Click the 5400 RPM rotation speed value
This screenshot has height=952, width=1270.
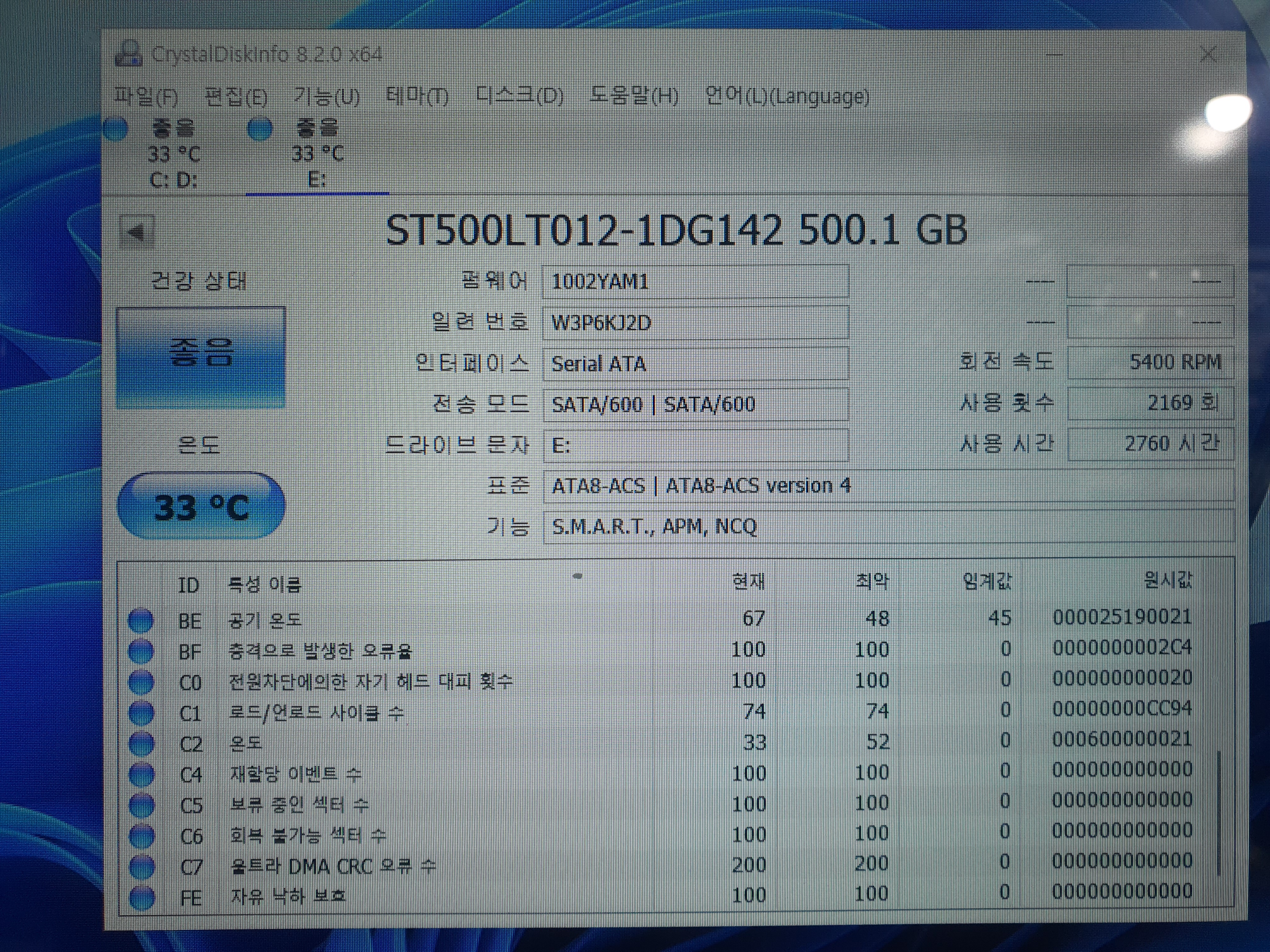tap(1151, 362)
